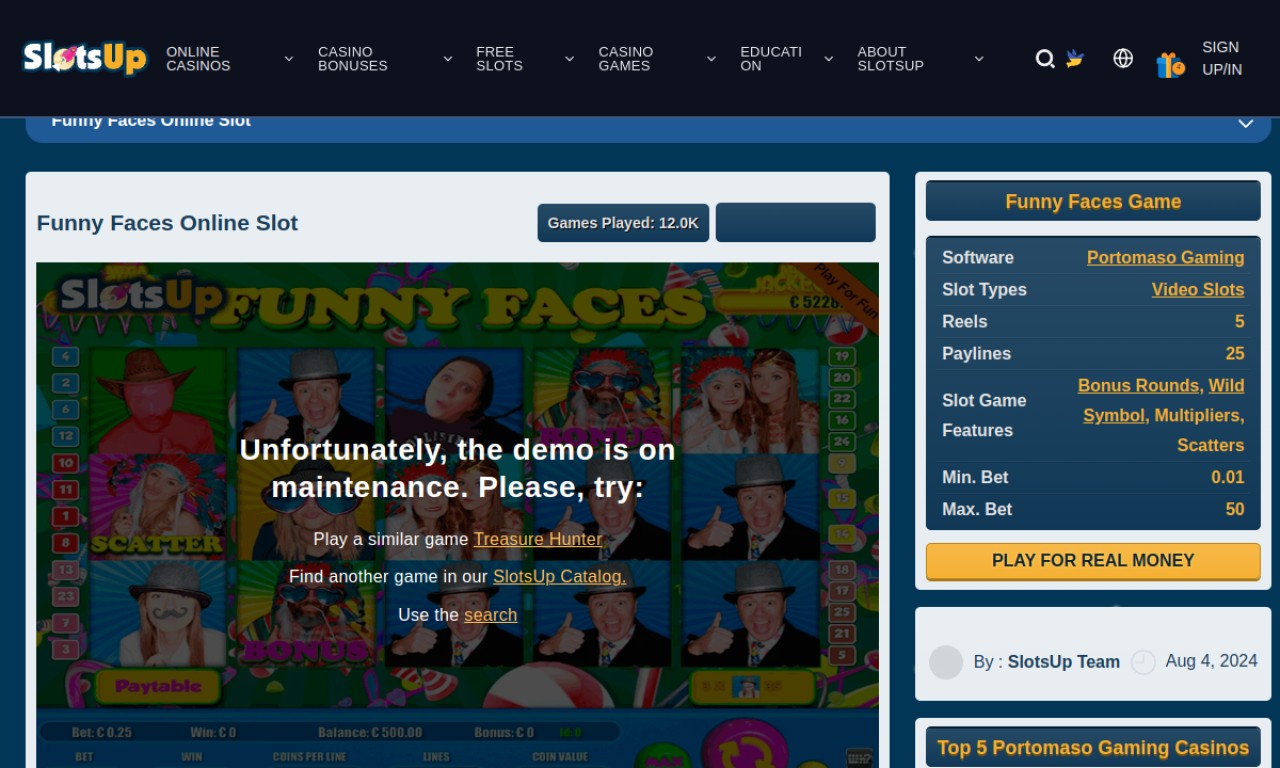Click SlotsUp Team author name
Viewport: 1280px width, 768px height.
[1064, 662]
